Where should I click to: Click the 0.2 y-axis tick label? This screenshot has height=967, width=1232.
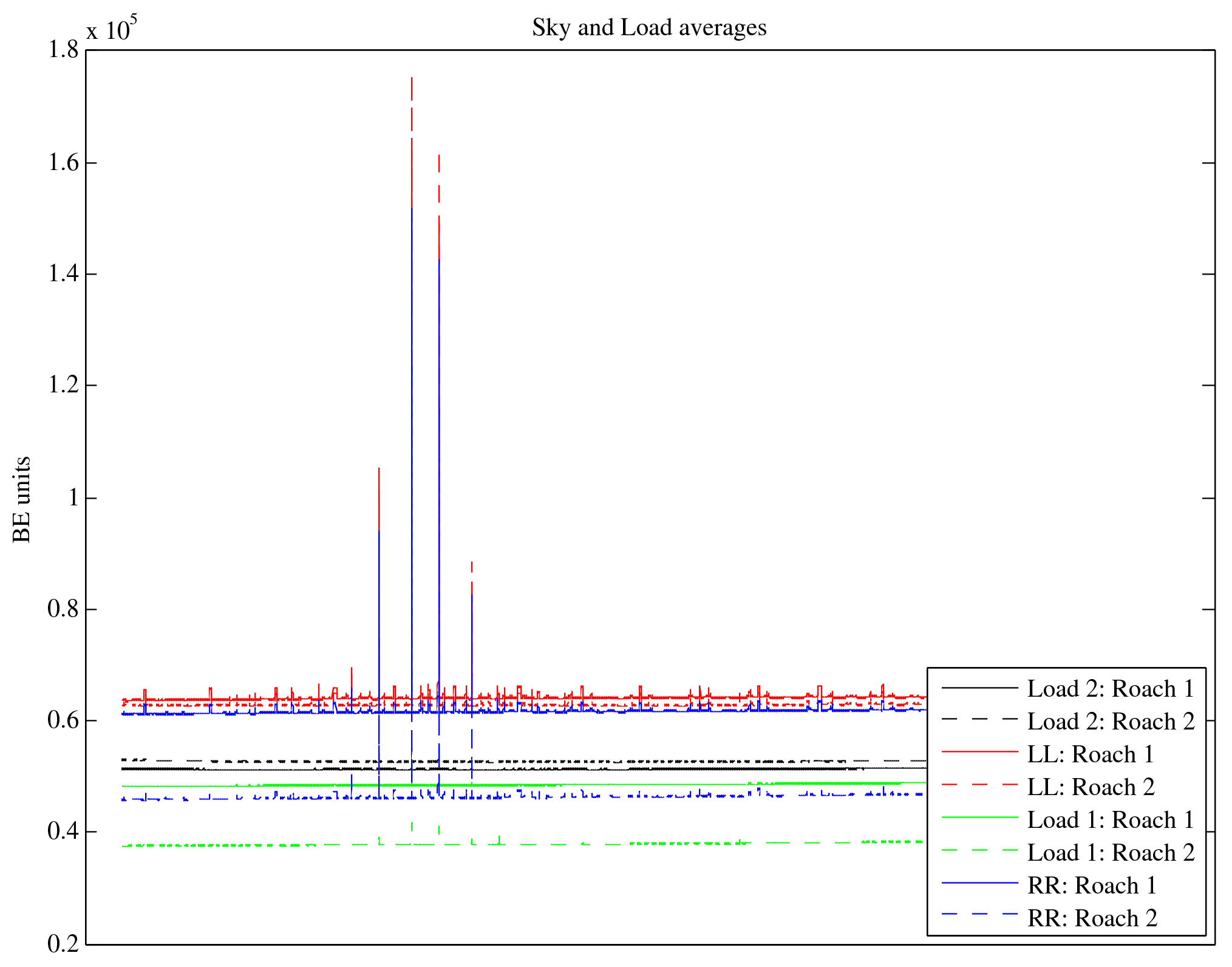63,944
